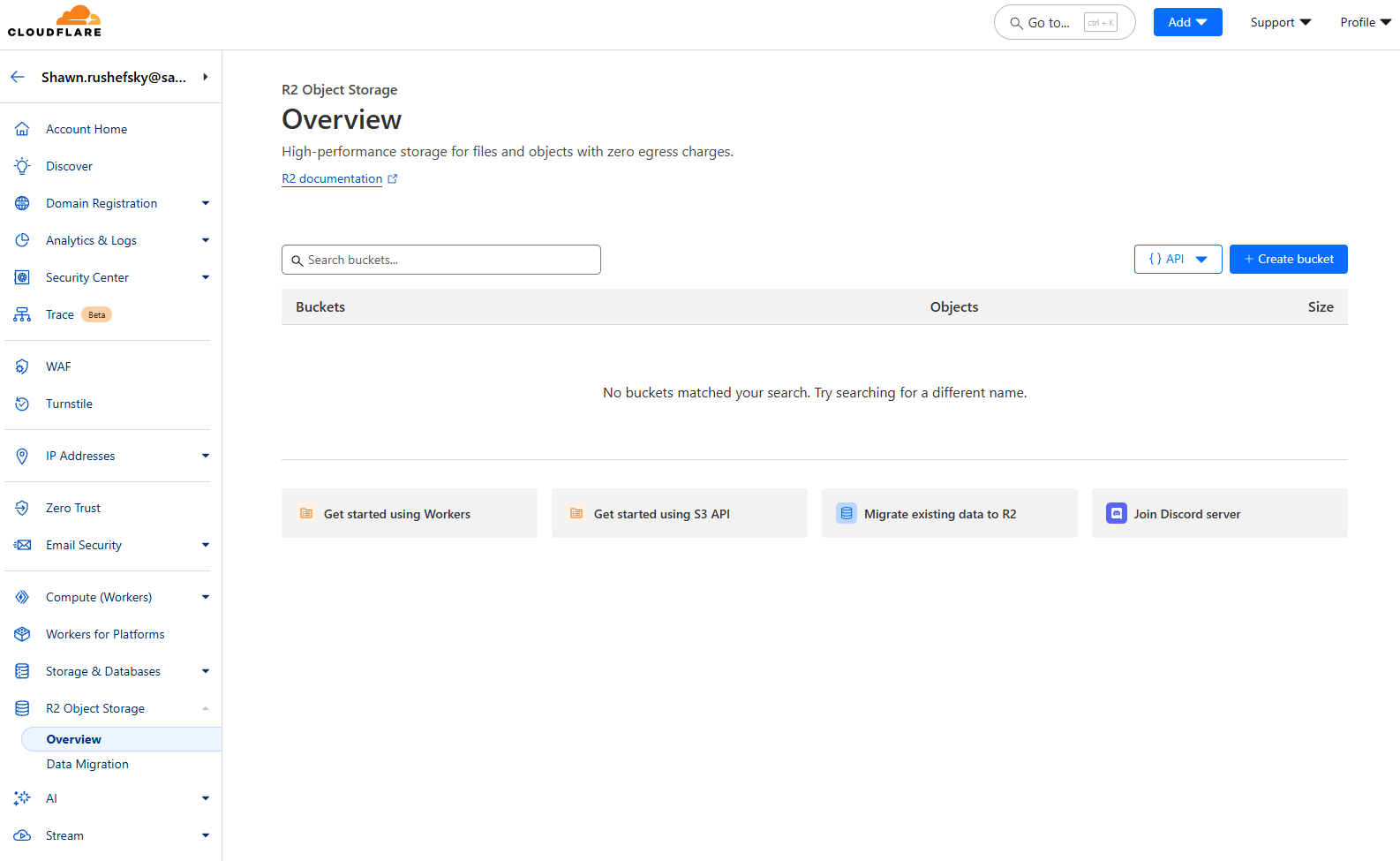Go back using the left arrow icon
Screen dimensions: 1400x861
point(18,77)
